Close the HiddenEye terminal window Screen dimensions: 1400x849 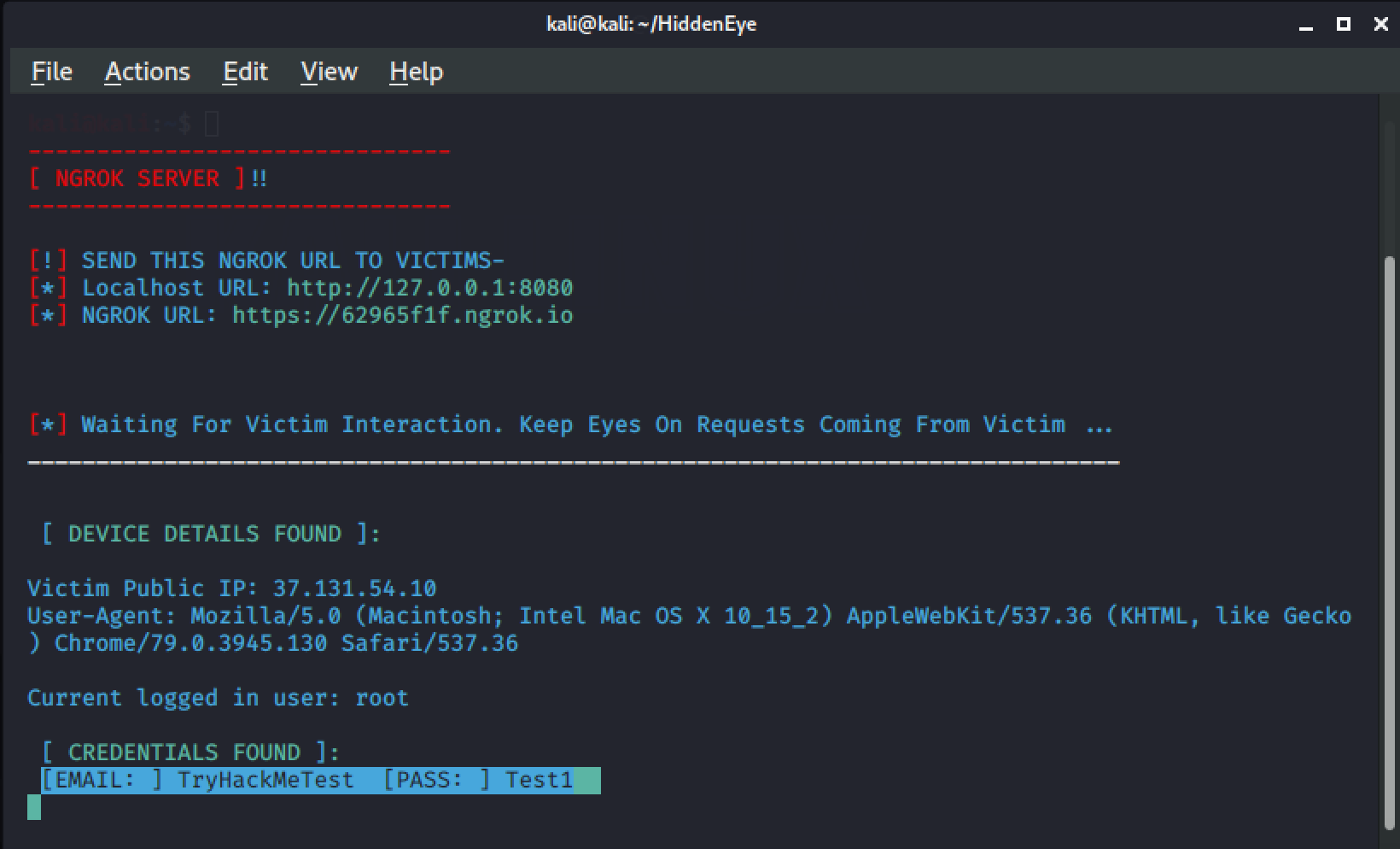tap(1380, 25)
